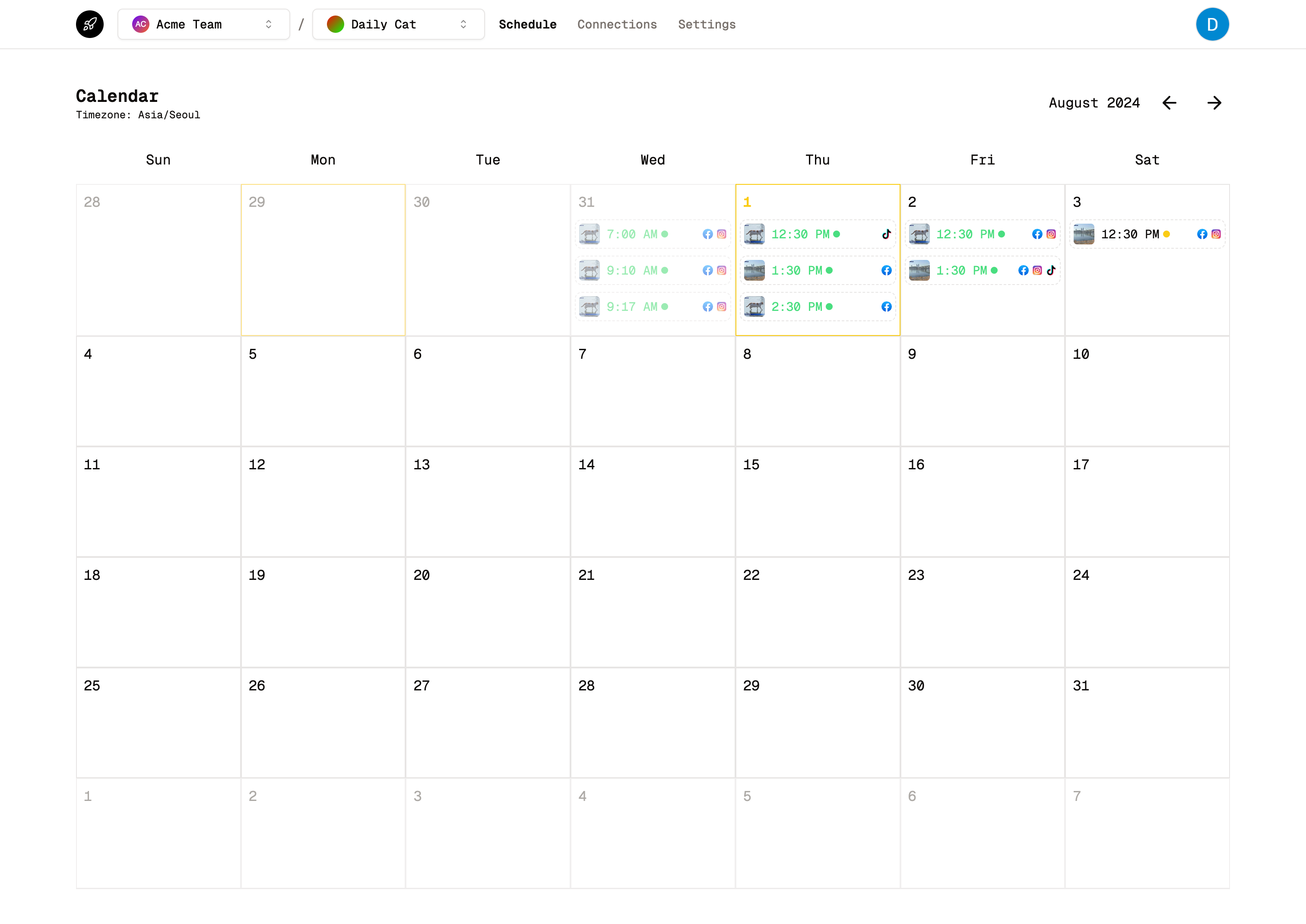This screenshot has width=1306, height=924.
Task: Expand the Daily Cat project selector
Action: [398, 25]
